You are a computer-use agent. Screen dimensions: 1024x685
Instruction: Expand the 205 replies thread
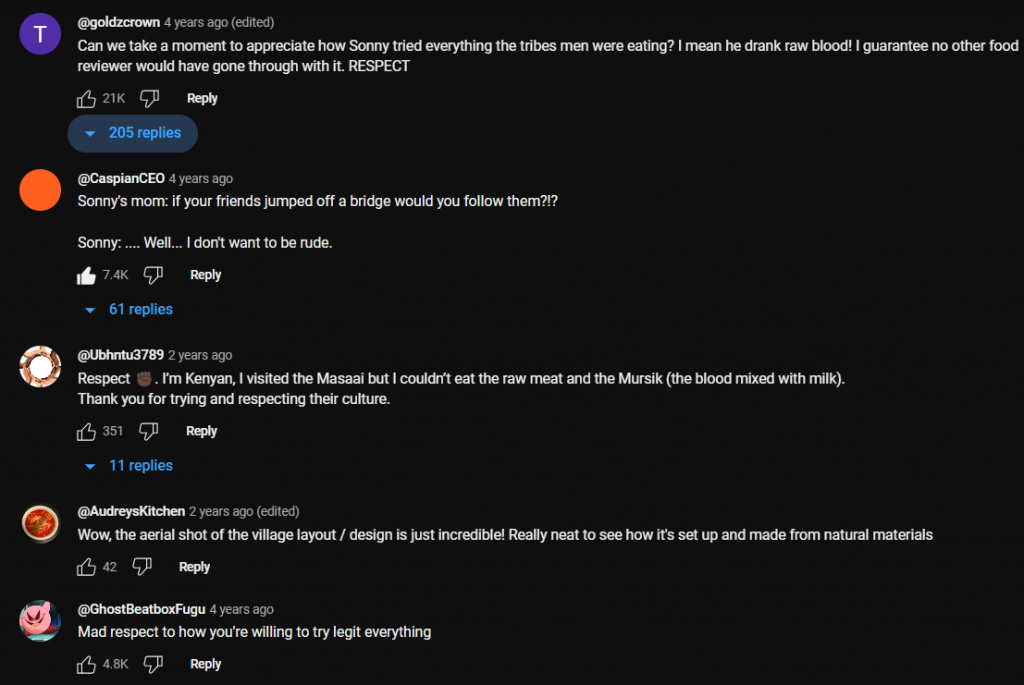coord(133,133)
